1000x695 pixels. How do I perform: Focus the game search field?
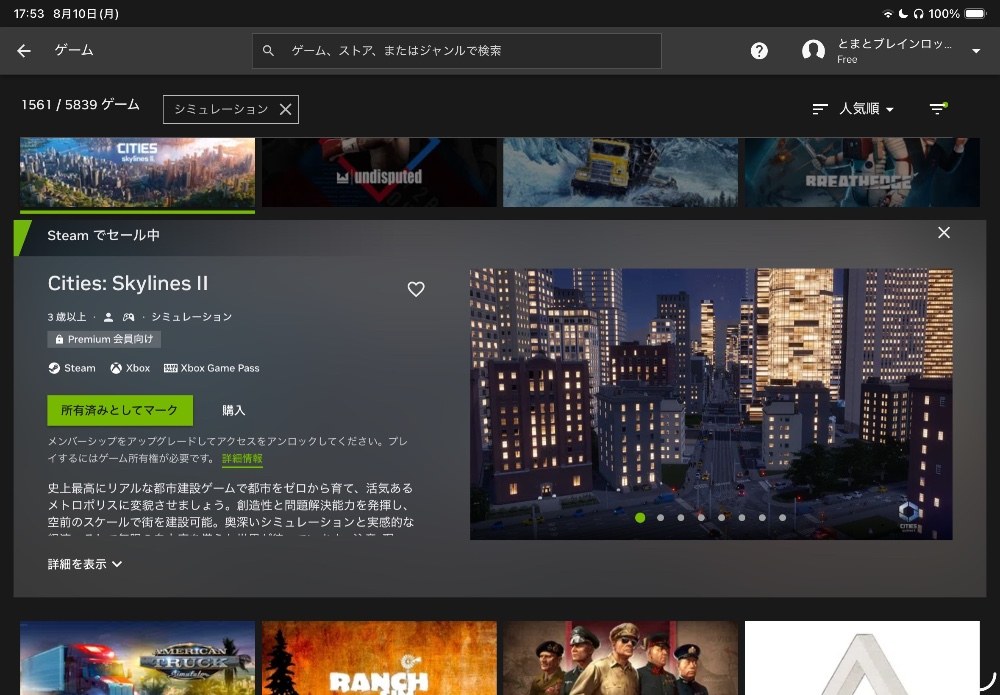[457, 51]
